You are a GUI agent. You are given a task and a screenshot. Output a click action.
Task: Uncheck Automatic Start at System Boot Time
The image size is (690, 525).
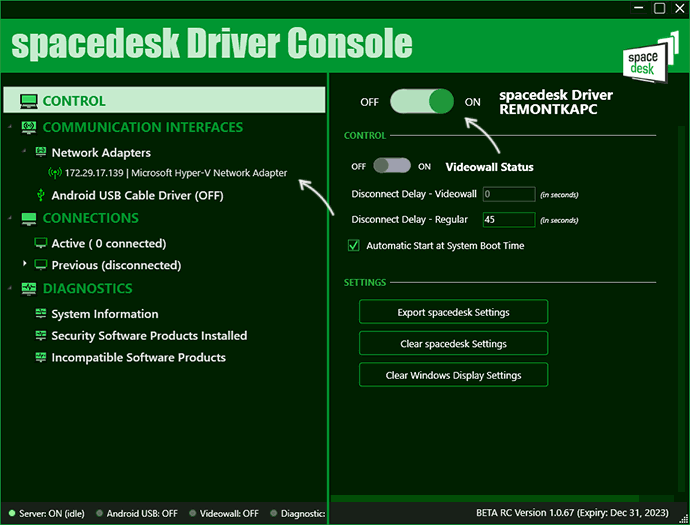coord(354,245)
